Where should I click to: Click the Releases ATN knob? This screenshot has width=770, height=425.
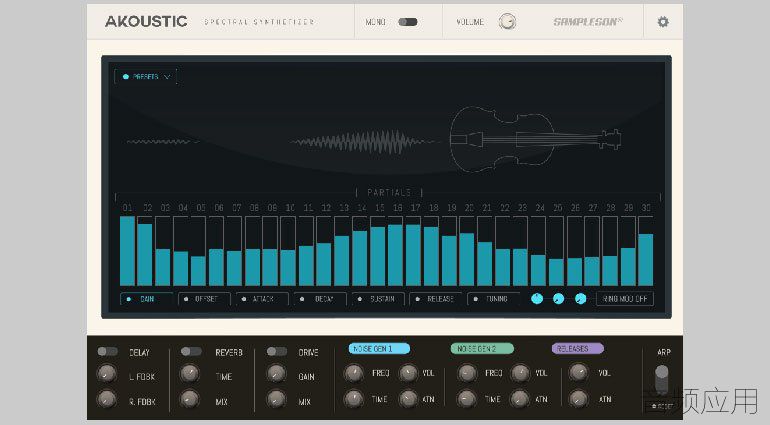coord(578,399)
